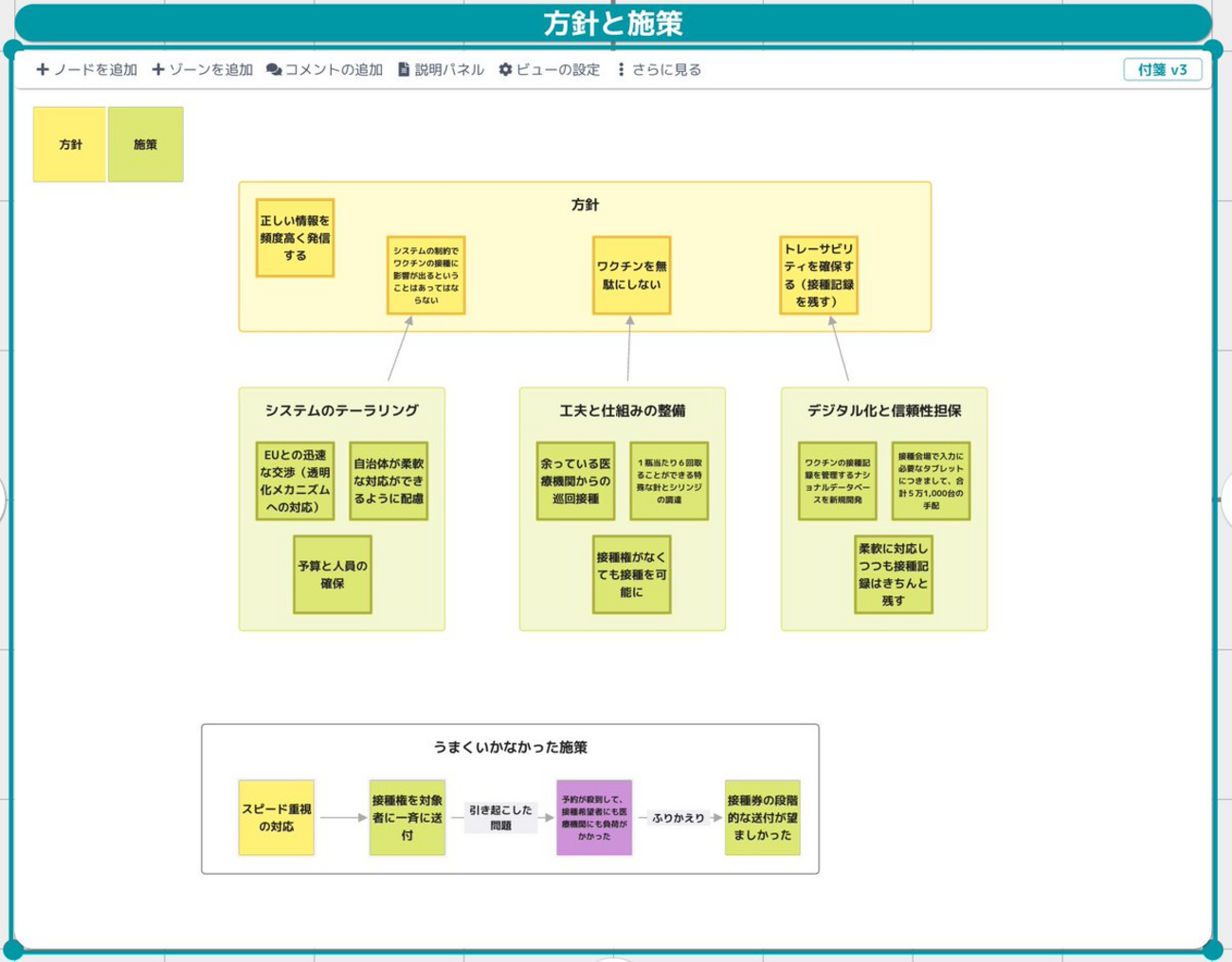Select the ナショナルデータベースを新規開発 note
The height and width of the screenshot is (962, 1232).
coord(837,481)
